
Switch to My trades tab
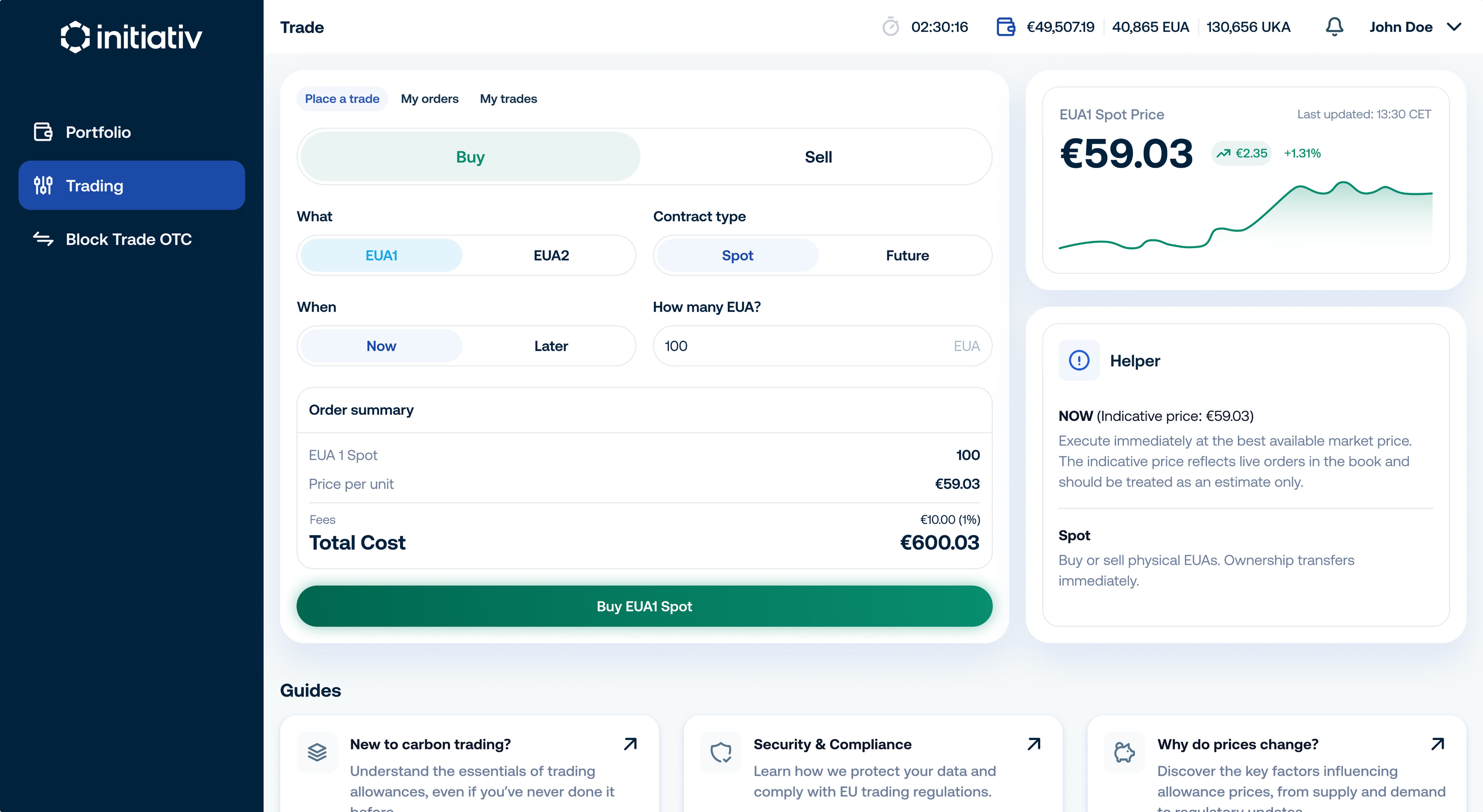click(508, 98)
